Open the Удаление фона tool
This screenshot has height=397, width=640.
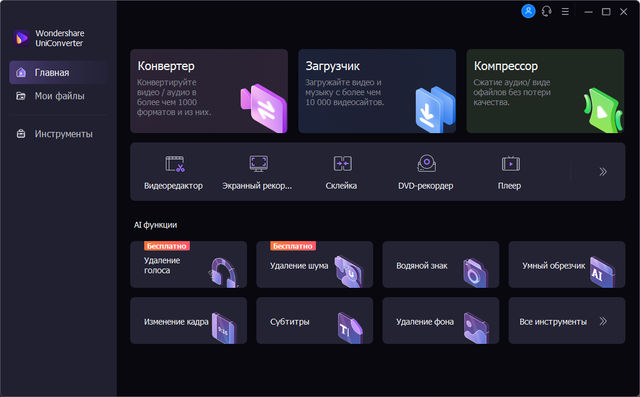[x=441, y=320]
